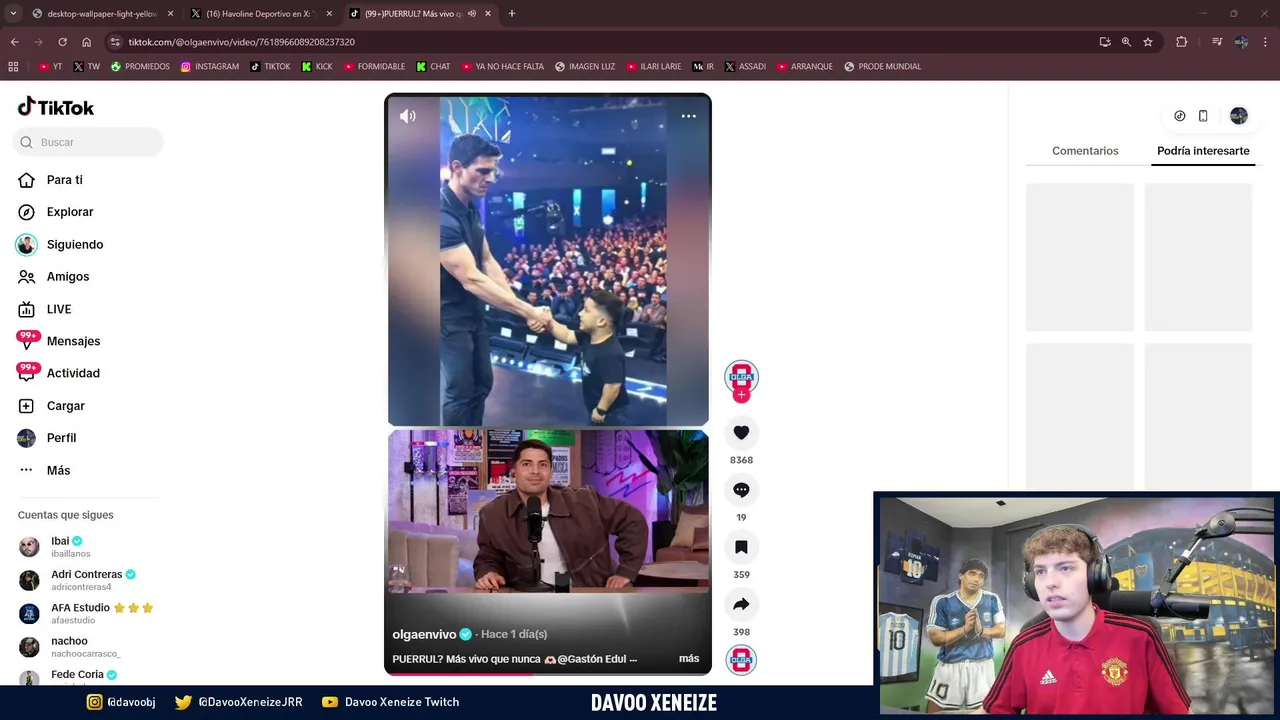Open the KICK bookmark
Viewport: 1280px width, 720px height.
click(x=317, y=67)
